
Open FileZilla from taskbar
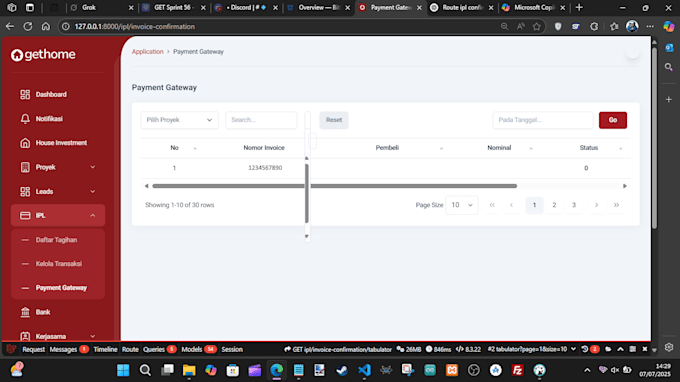click(x=517, y=370)
